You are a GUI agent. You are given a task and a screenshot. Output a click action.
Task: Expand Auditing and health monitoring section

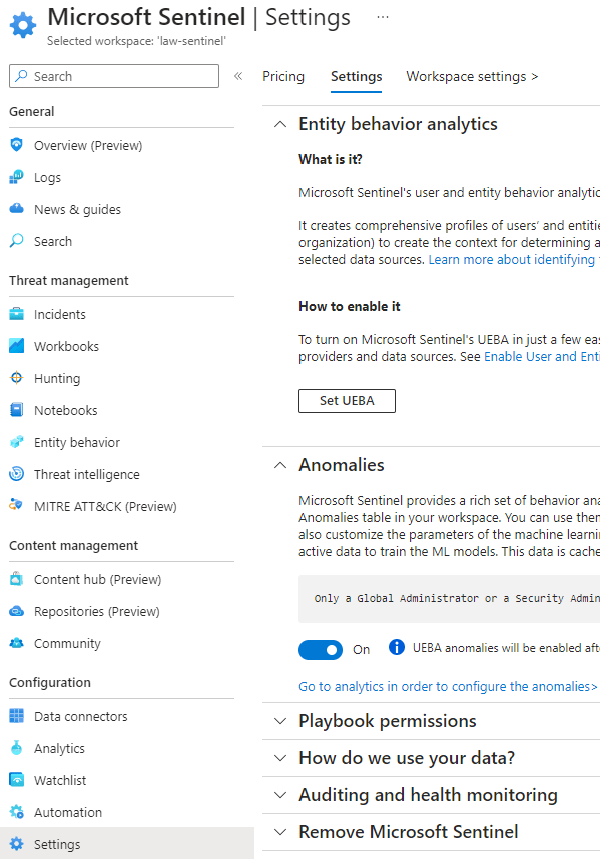click(279, 795)
